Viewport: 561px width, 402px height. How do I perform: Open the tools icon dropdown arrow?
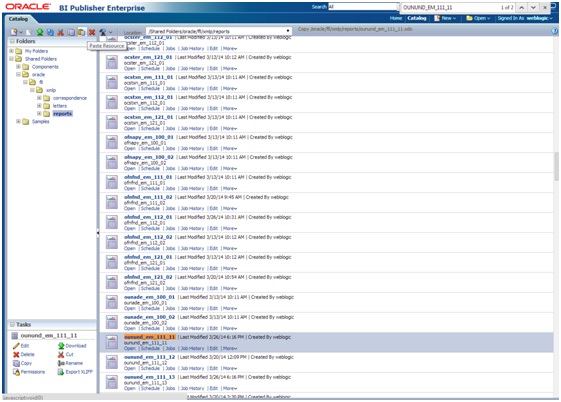pos(111,33)
